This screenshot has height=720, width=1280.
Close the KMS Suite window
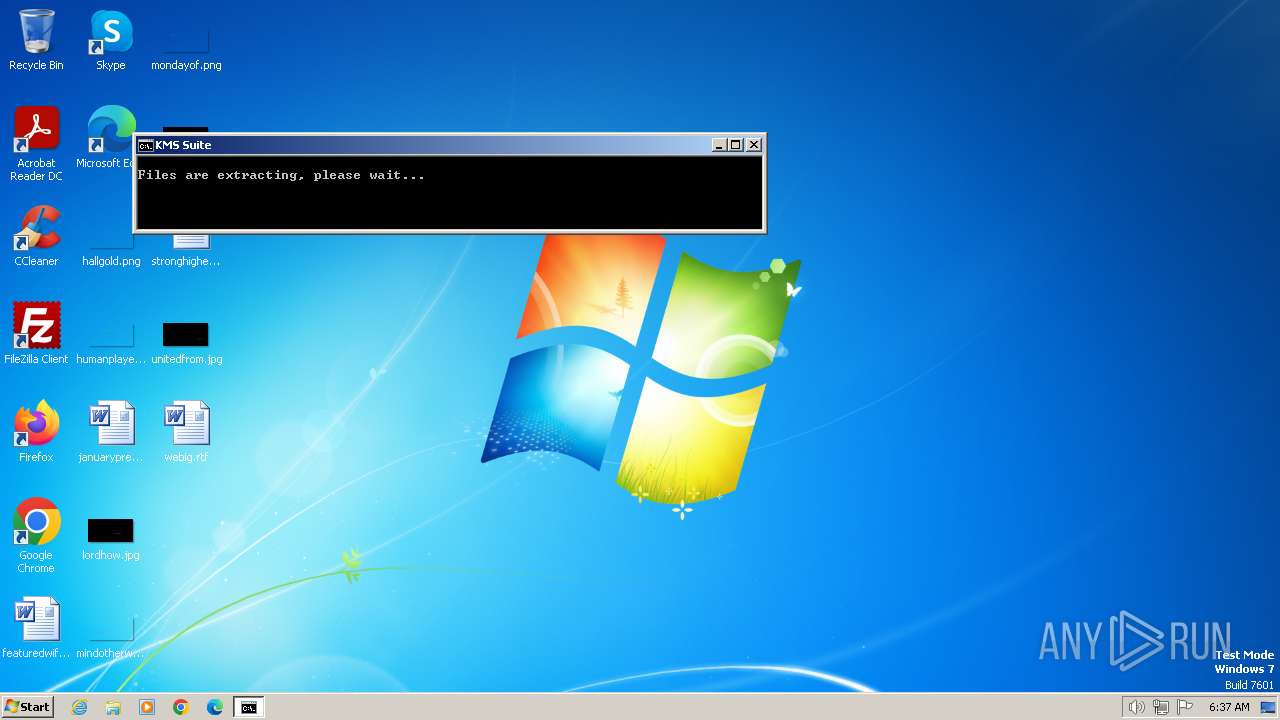(x=754, y=145)
